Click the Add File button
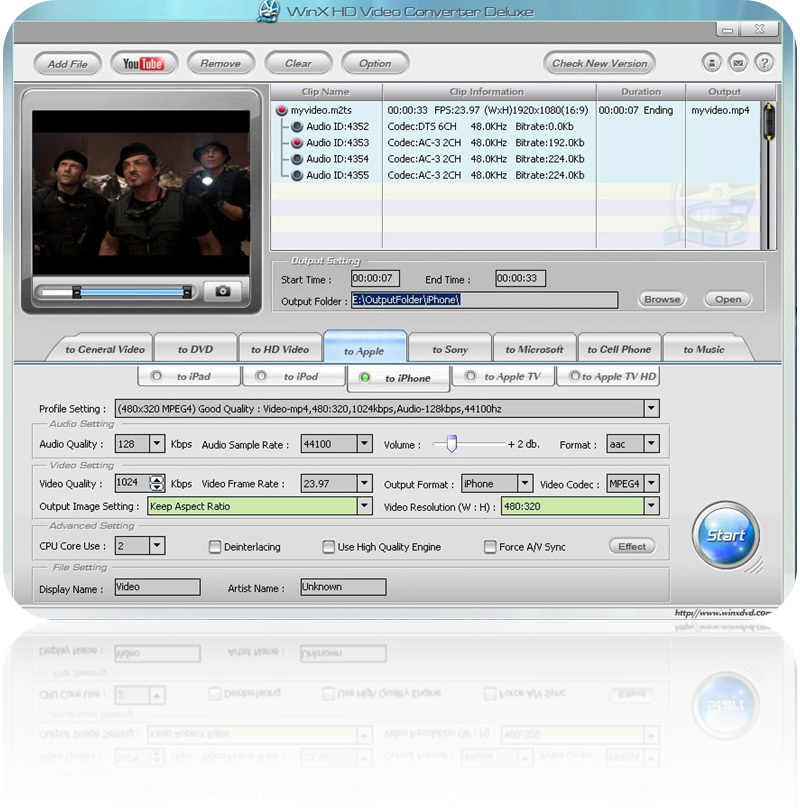 pyautogui.click(x=68, y=64)
